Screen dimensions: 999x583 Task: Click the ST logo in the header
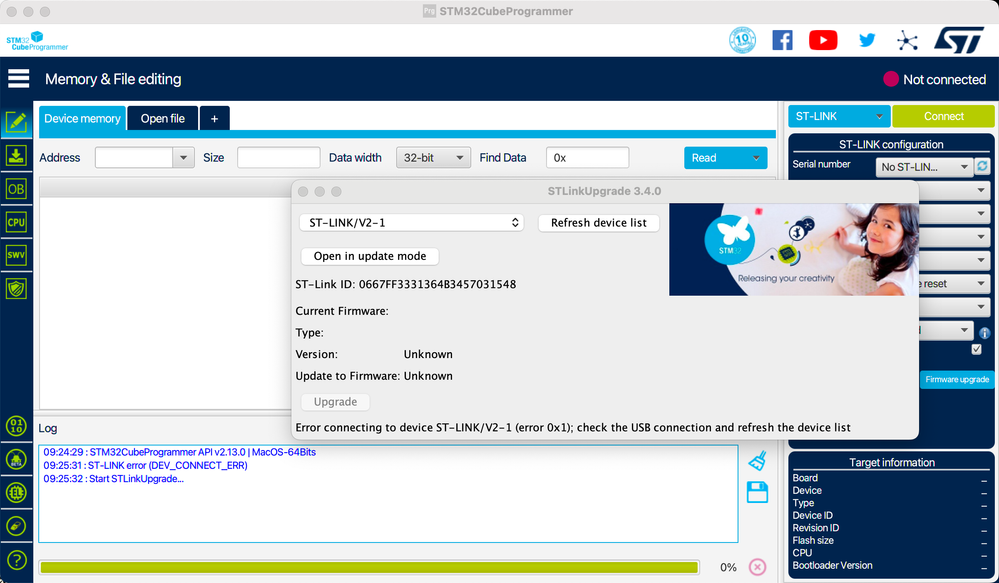(x=959, y=40)
